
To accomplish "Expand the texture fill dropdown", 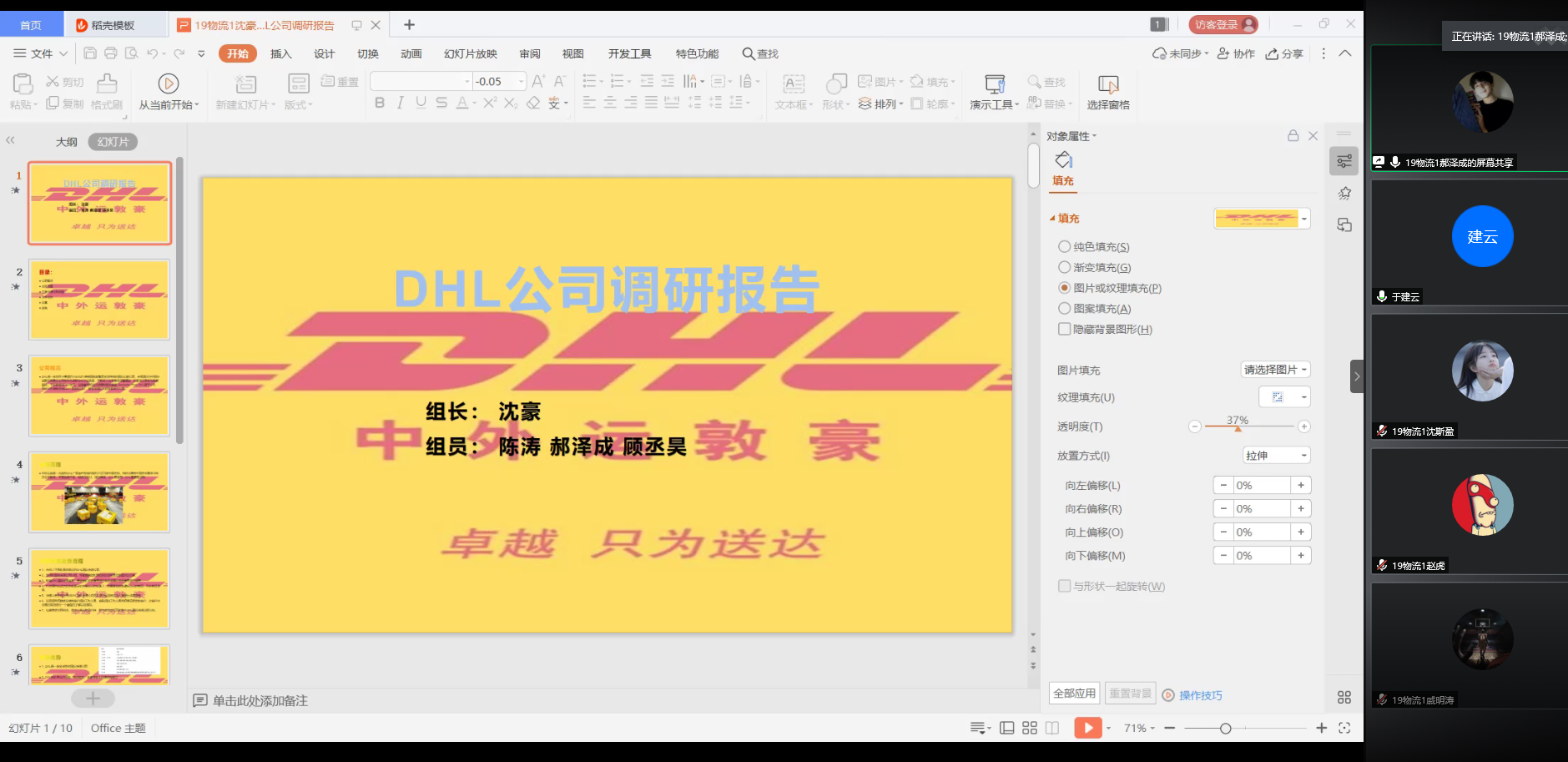I will [x=1303, y=397].
